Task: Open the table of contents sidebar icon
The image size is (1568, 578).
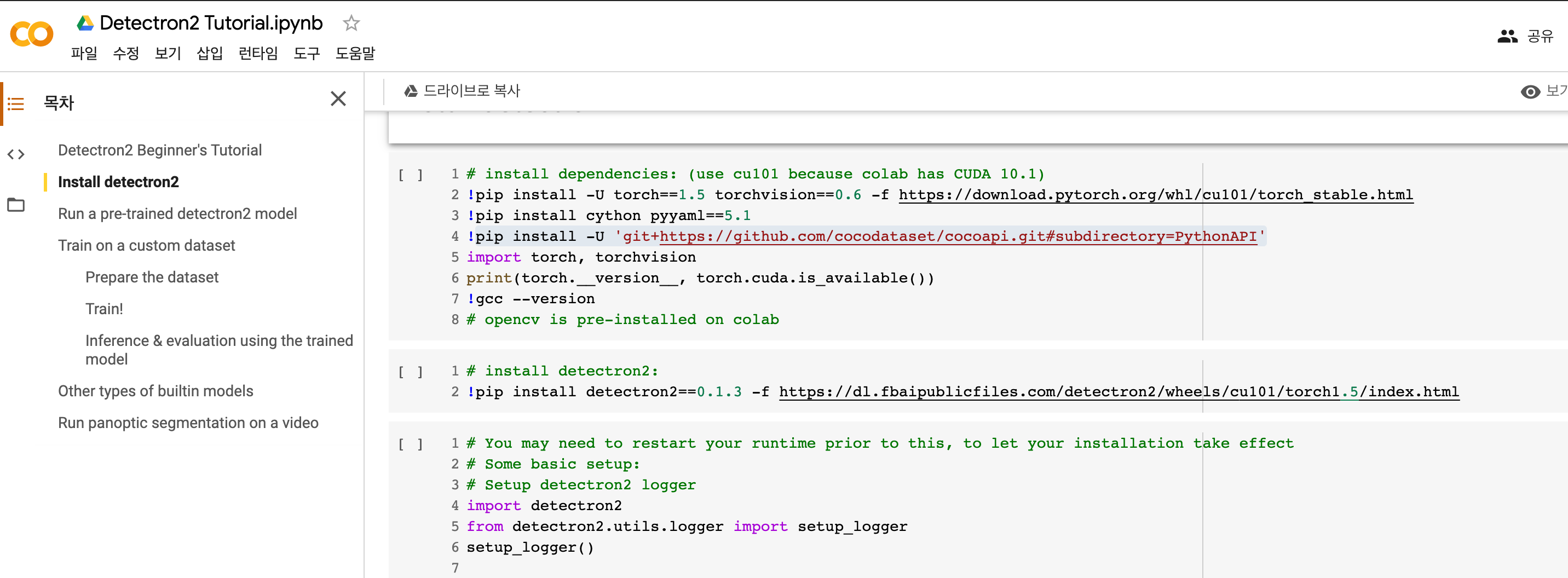Action: [16, 104]
